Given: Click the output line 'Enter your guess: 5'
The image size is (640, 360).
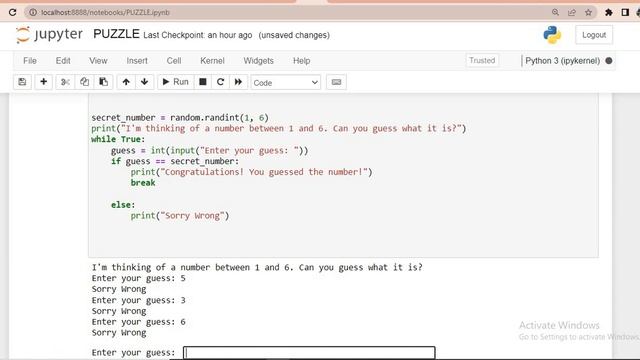Looking at the screenshot, I should (x=138, y=278).
